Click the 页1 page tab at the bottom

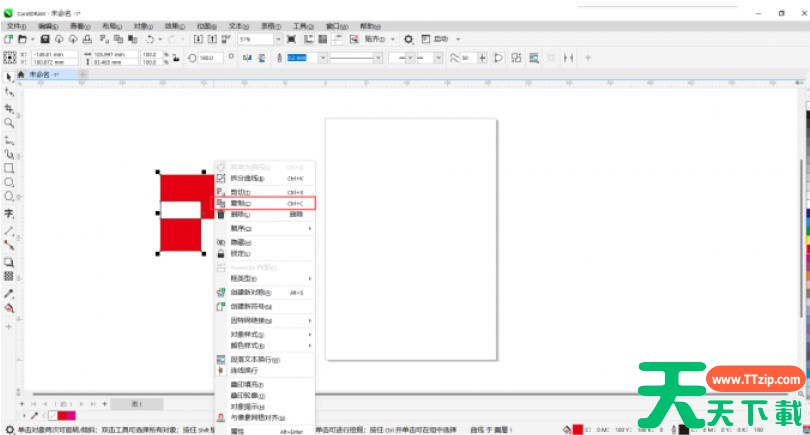(136, 403)
